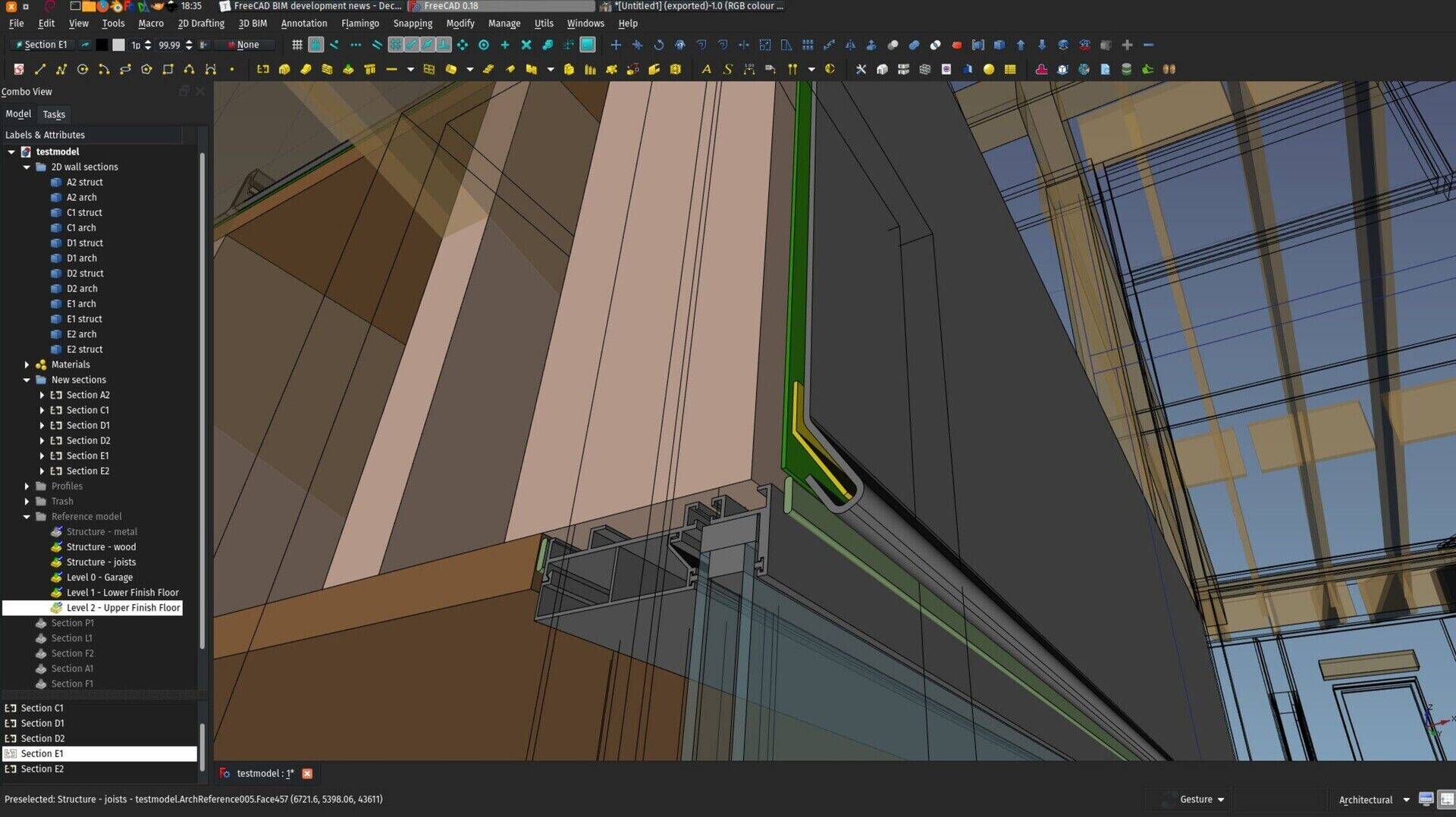The width and height of the screenshot is (1456, 817).
Task: Open the Flamingo menu
Action: (360, 23)
